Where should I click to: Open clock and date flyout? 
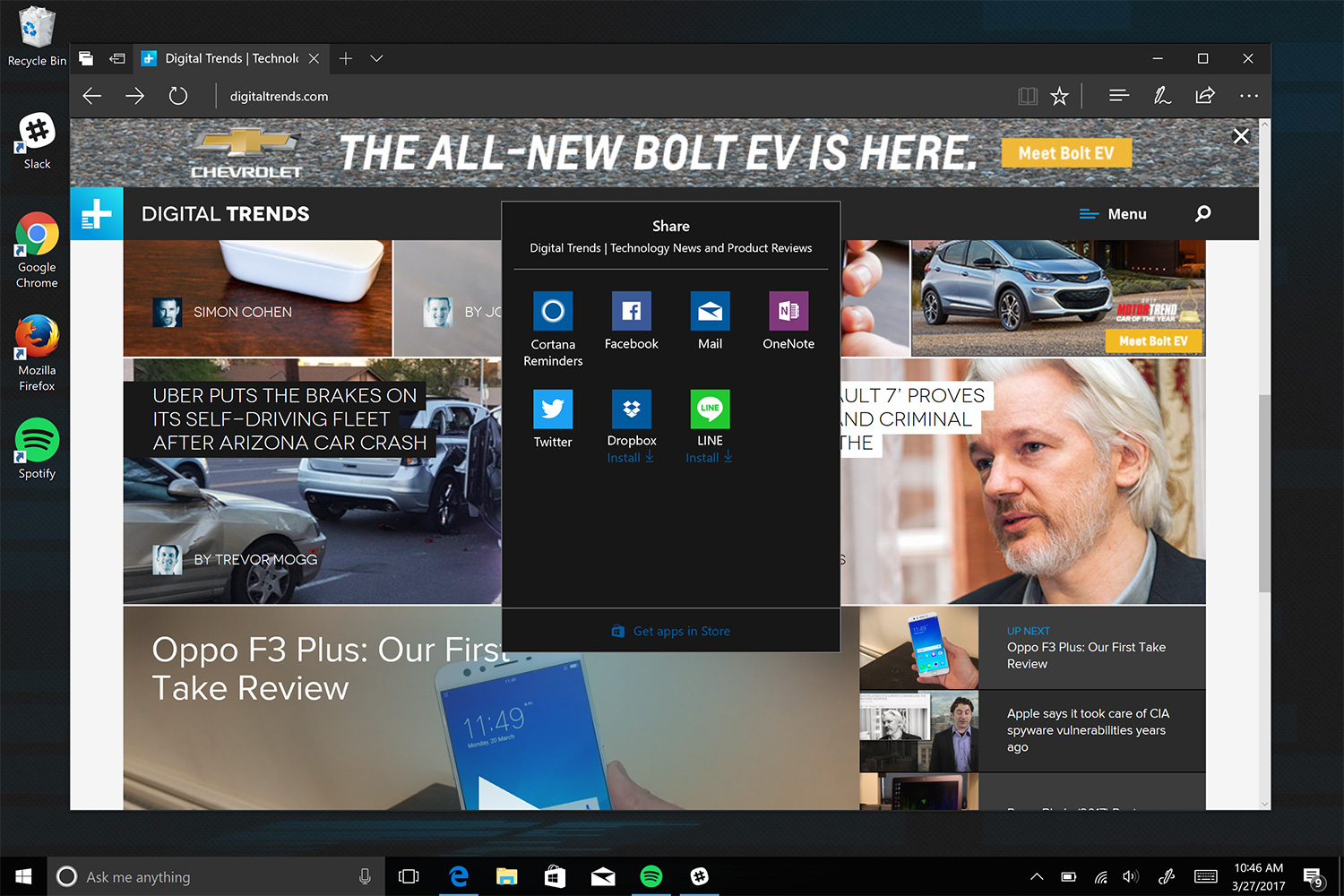pyautogui.click(x=1258, y=876)
